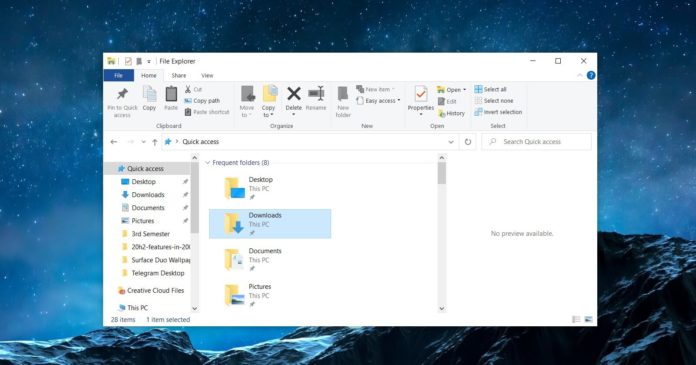Open the Easy access dropdown

point(378,101)
